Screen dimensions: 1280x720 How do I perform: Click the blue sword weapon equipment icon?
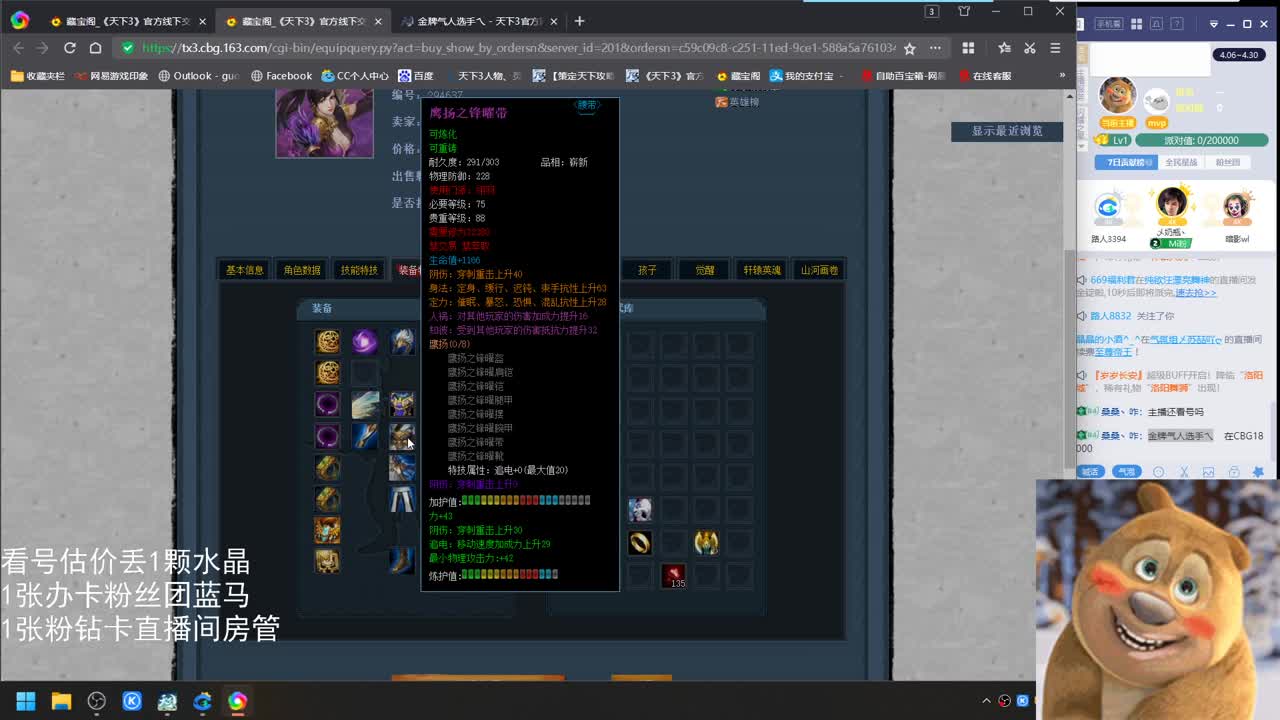364,436
